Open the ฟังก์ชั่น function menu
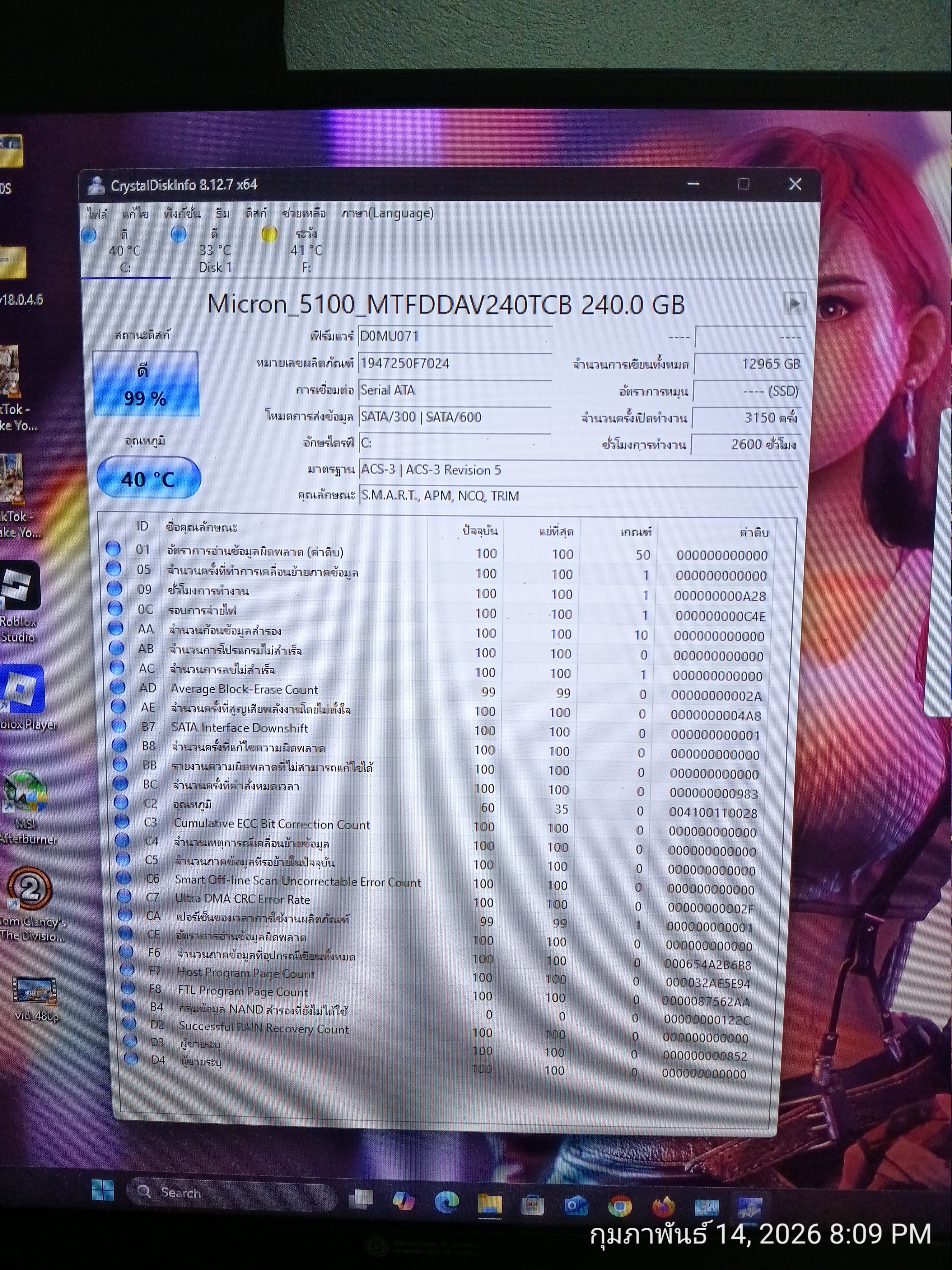The width and height of the screenshot is (952, 1270). [182, 214]
